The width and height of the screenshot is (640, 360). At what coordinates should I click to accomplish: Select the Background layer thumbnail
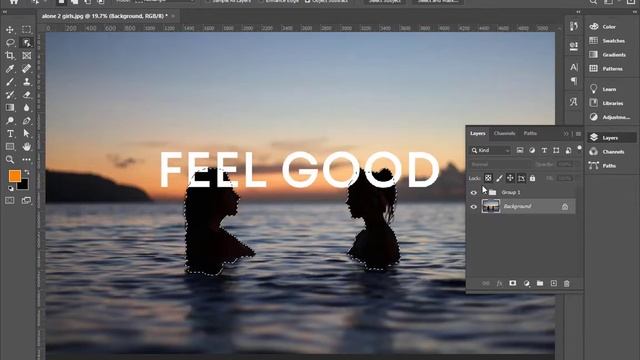point(491,206)
